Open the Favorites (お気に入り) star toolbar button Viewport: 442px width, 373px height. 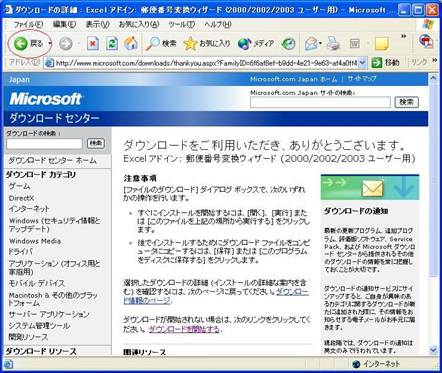pos(207,44)
